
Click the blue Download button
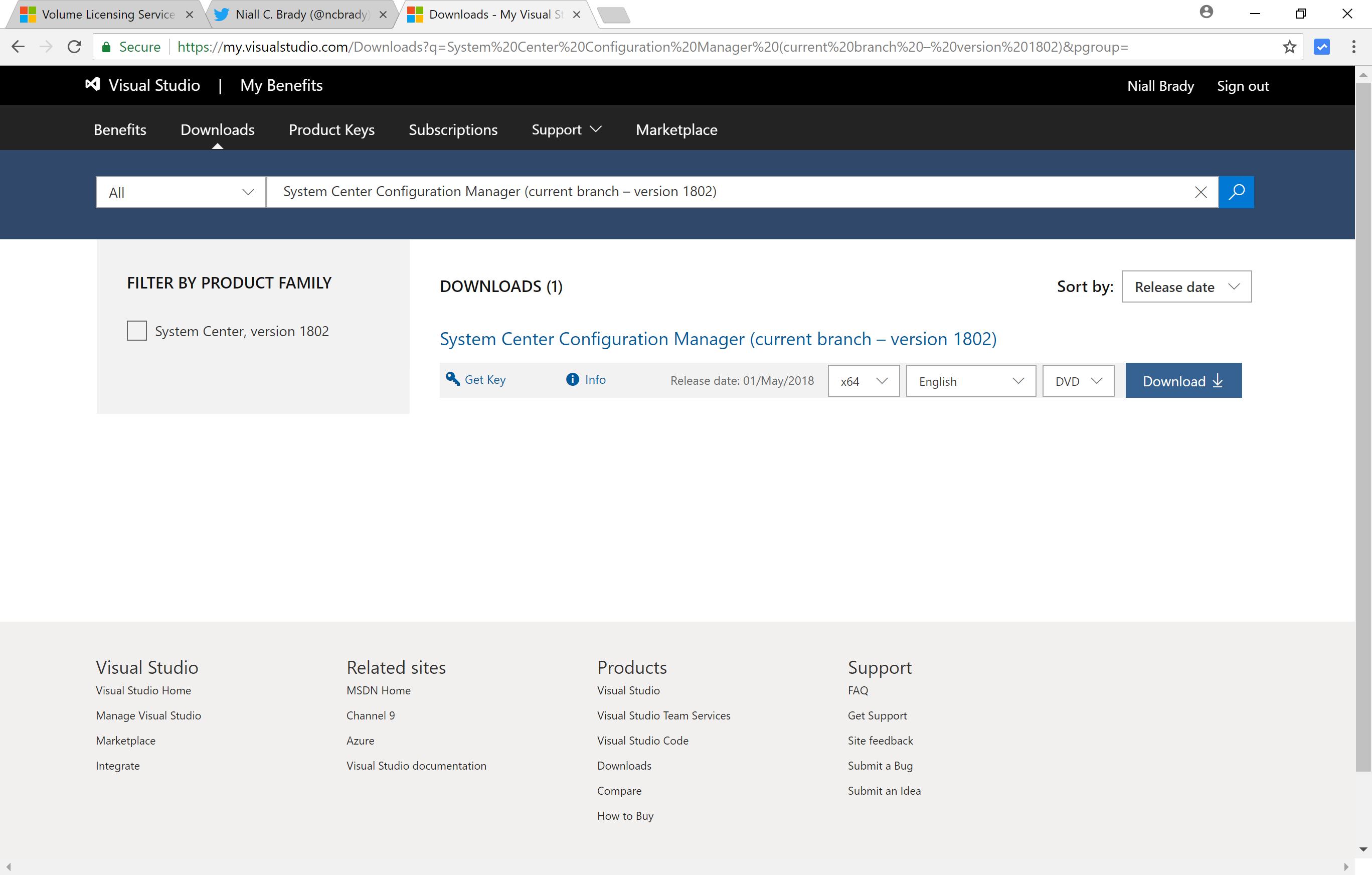pyautogui.click(x=1183, y=380)
